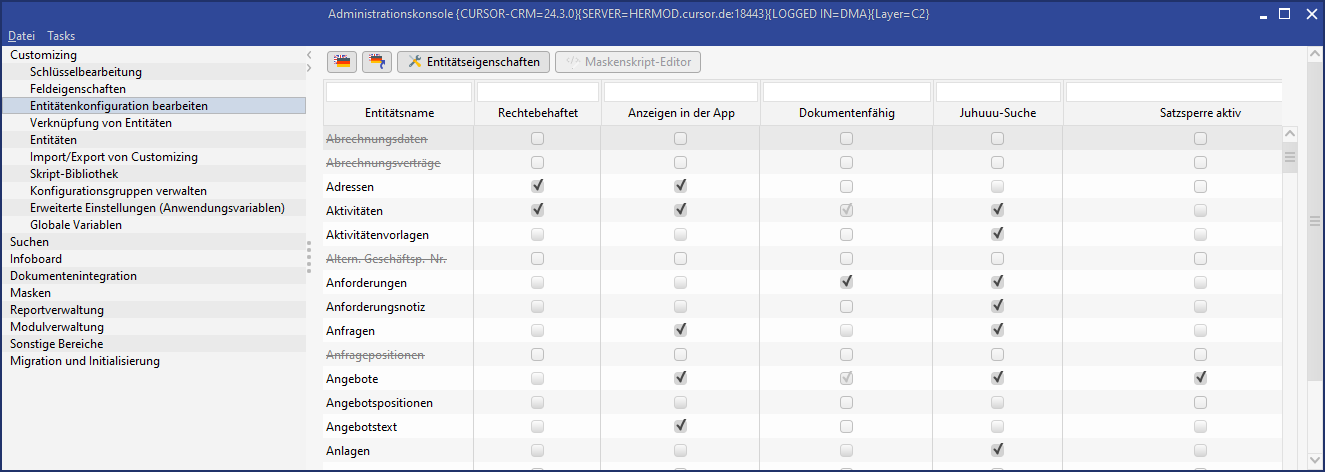Expand the Masken section in sidebar
The height and width of the screenshot is (472, 1325).
tap(30, 293)
